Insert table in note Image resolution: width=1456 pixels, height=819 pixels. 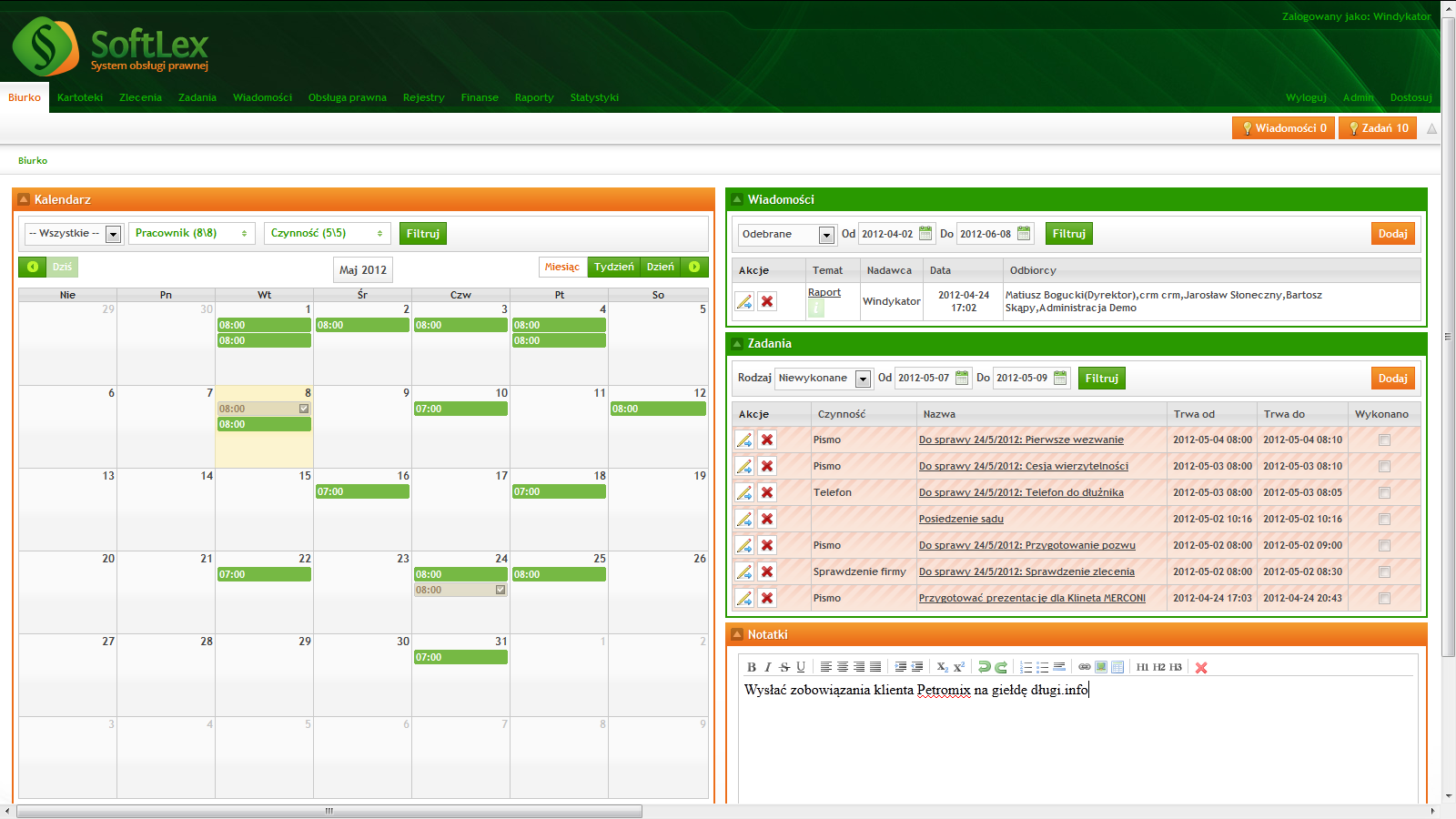tap(1117, 667)
